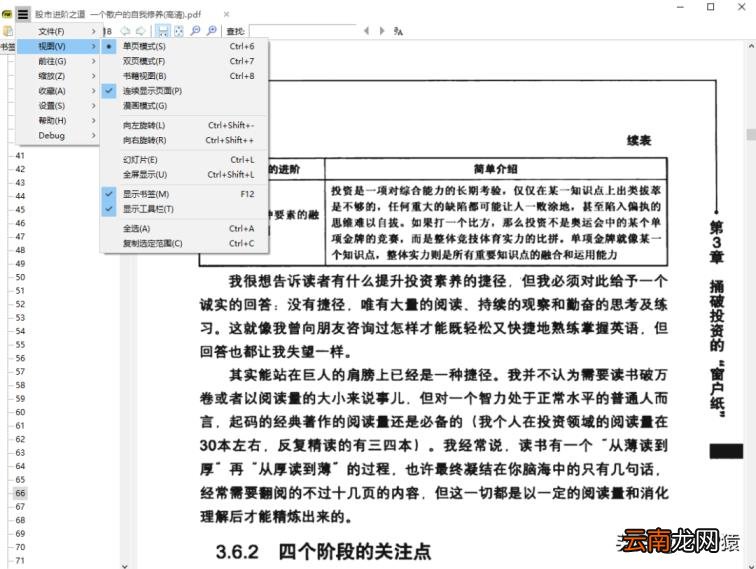This screenshot has height=569, width=756.
Task: Expand the 文件(F) submenu
Action: pos(58,31)
